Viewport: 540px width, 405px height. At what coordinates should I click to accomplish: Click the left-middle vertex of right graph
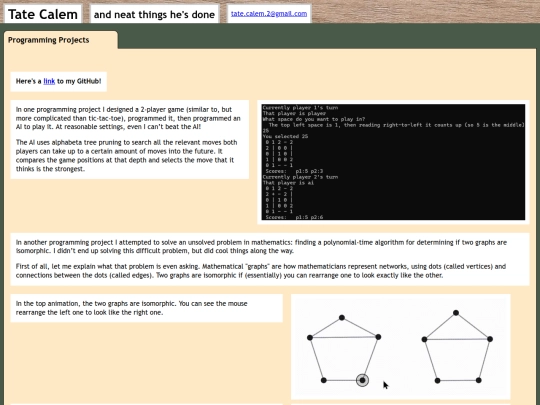[424, 339]
